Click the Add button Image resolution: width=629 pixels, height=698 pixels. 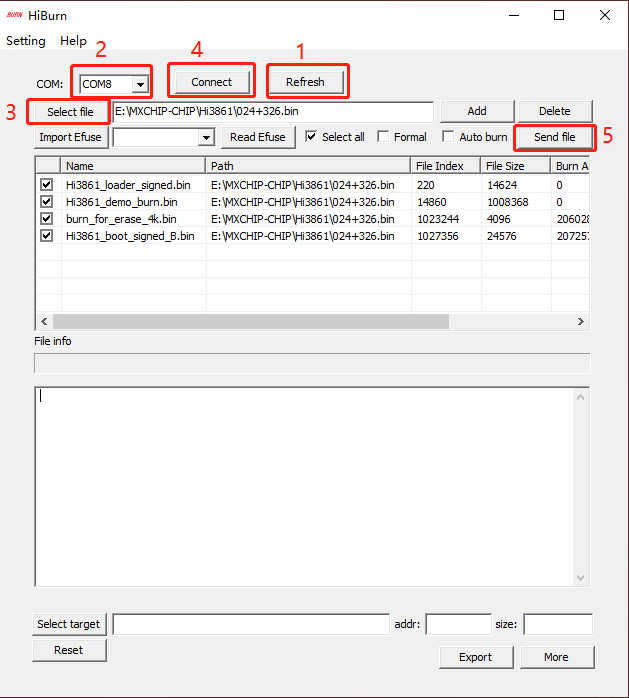[x=477, y=111]
